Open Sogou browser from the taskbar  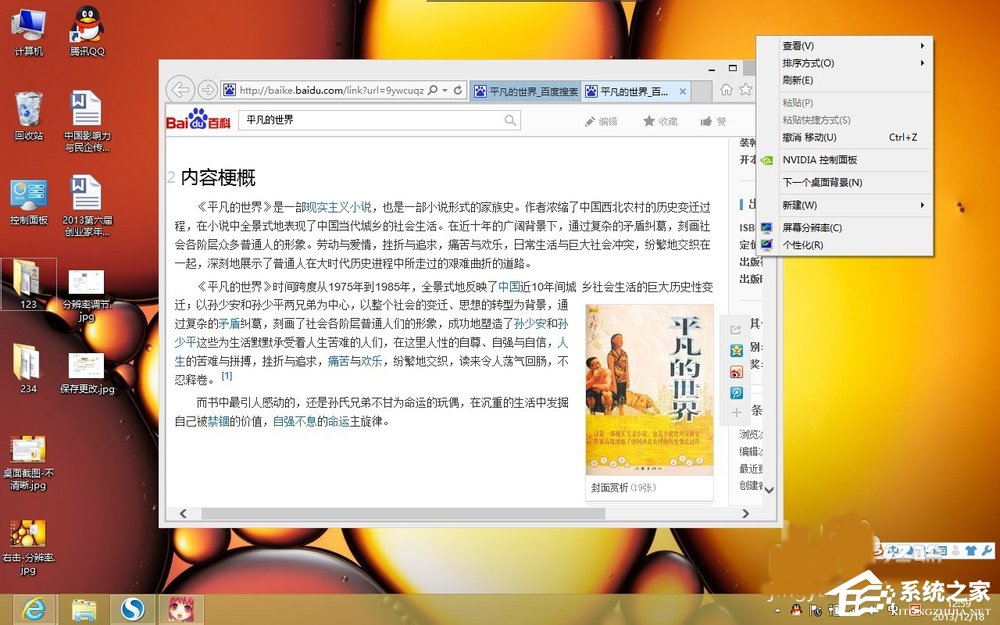pos(132,608)
